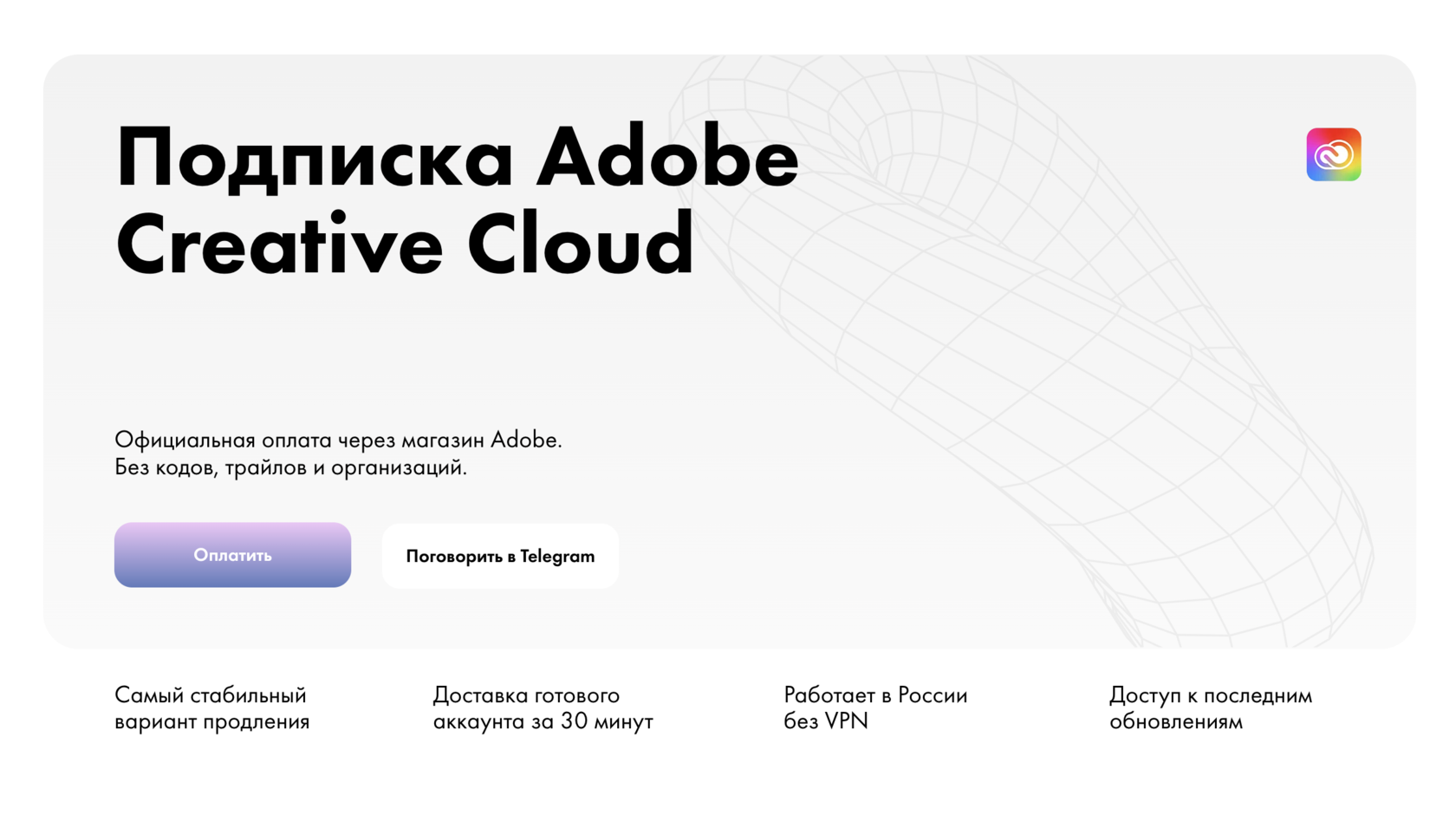This screenshot has height=822, width=1456.
Task: Click Доступ к последним обновлениям text
Action: pos(1211,708)
